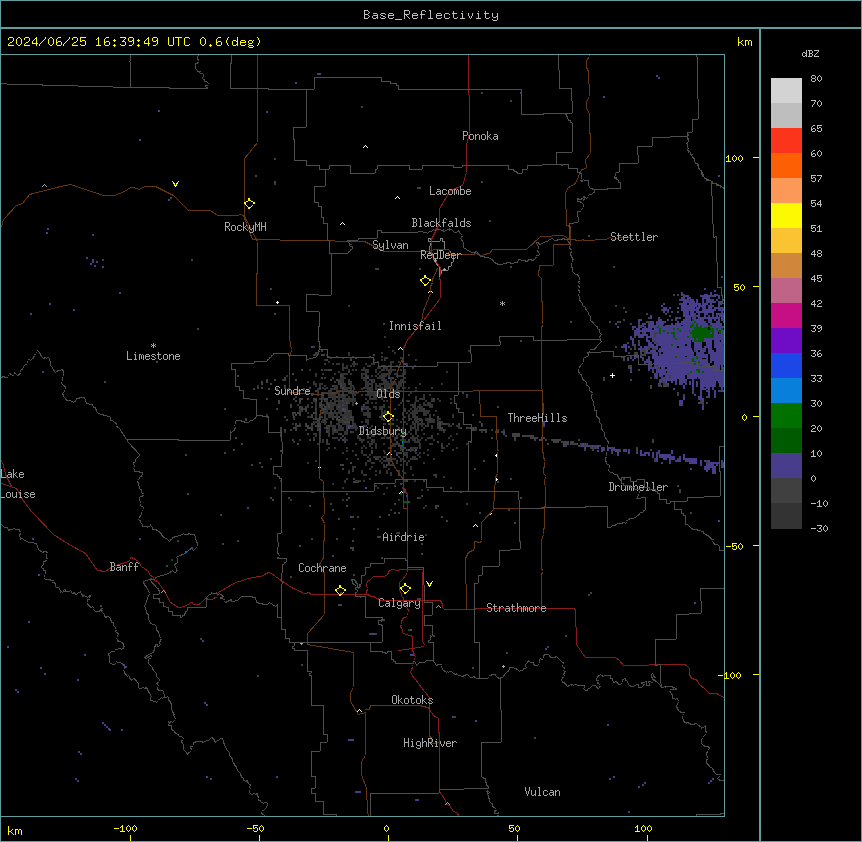Click the yellow V marker northeast of Calgary
The width and height of the screenshot is (862, 842).
point(429,584)
